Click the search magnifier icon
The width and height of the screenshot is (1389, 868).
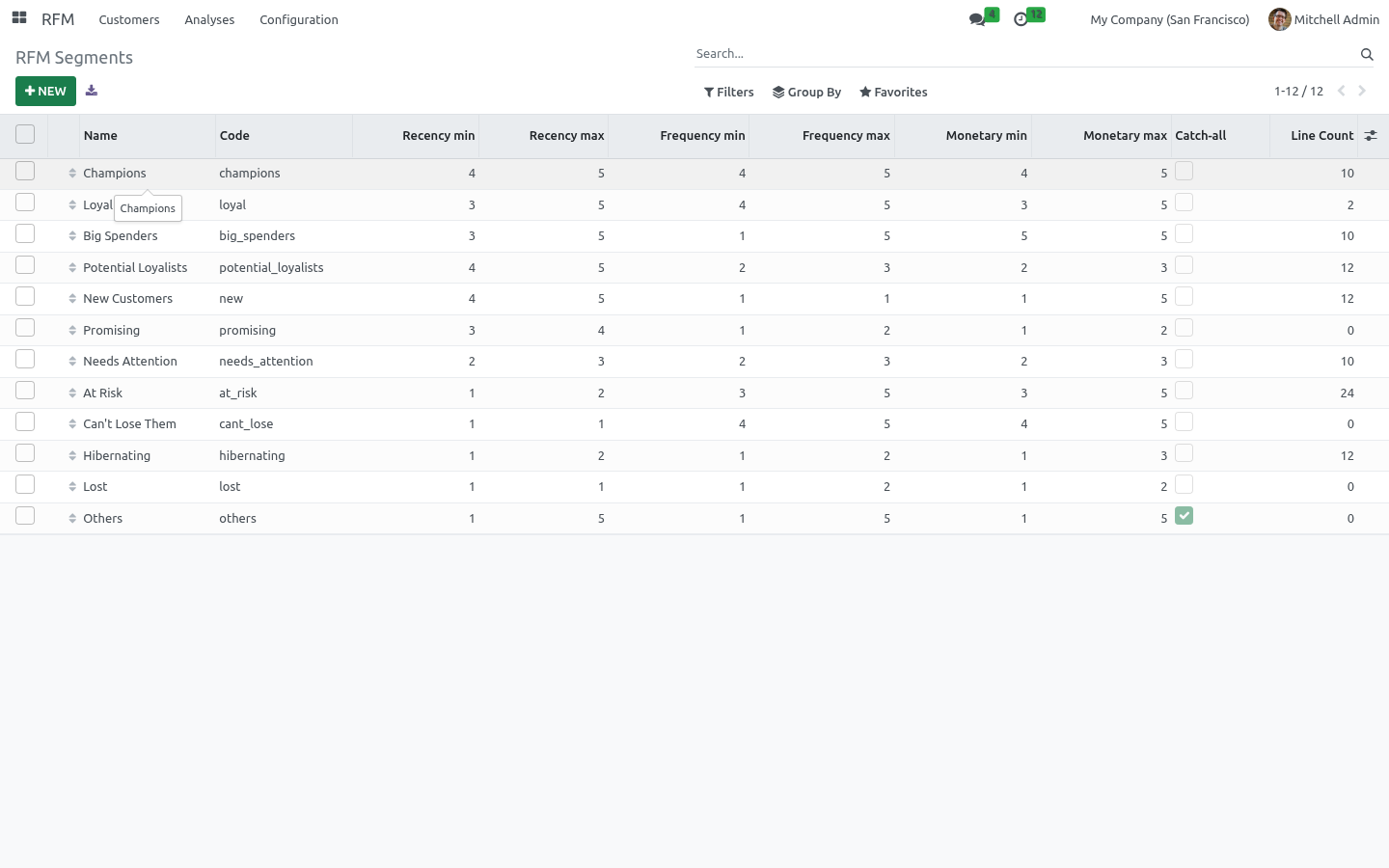coord(1367,54)
